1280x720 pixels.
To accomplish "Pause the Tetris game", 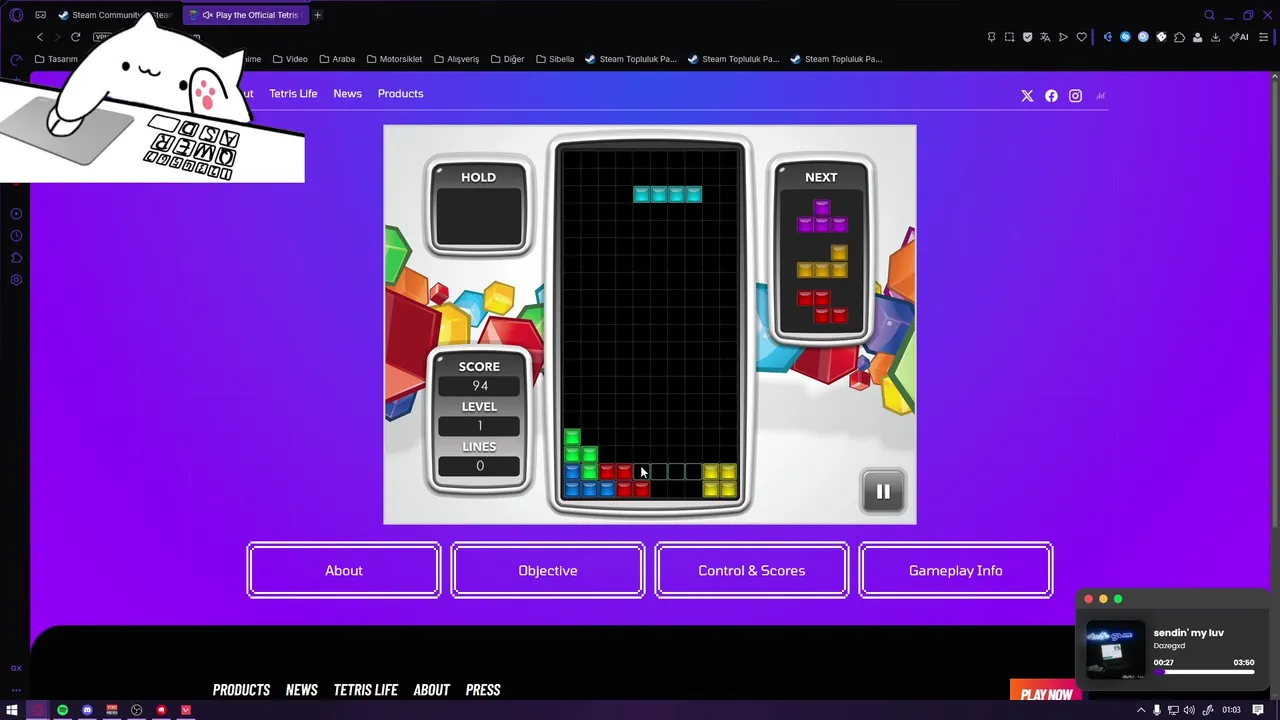I will (883, 491).
